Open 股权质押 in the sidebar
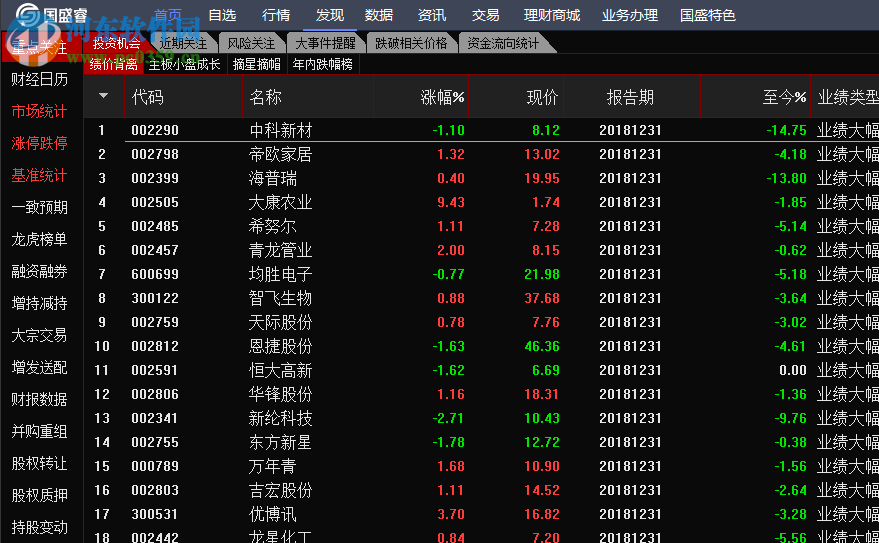The height and width of the screenshot is (543, 879). pos(39,495)
